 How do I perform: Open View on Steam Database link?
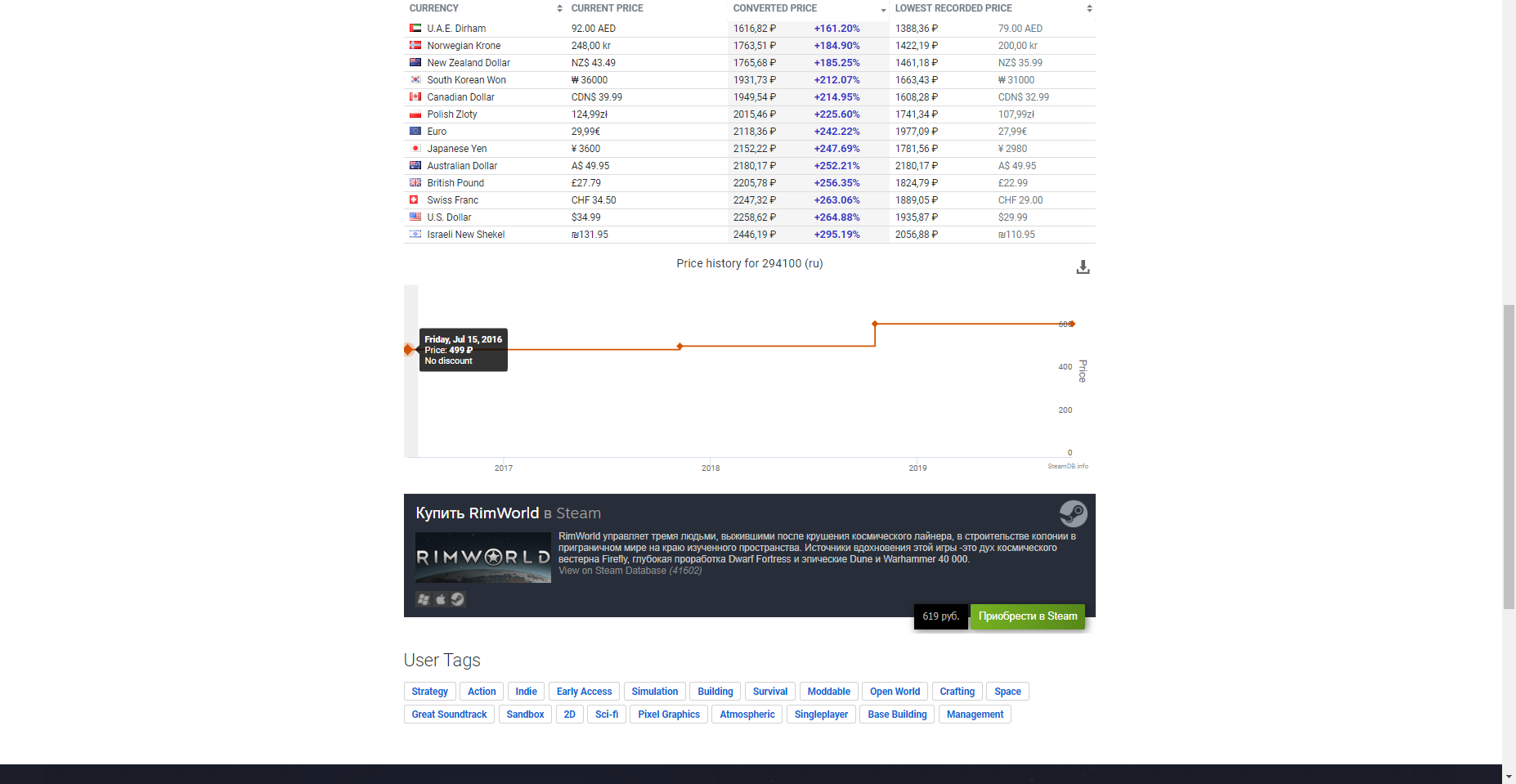(630, 571)
